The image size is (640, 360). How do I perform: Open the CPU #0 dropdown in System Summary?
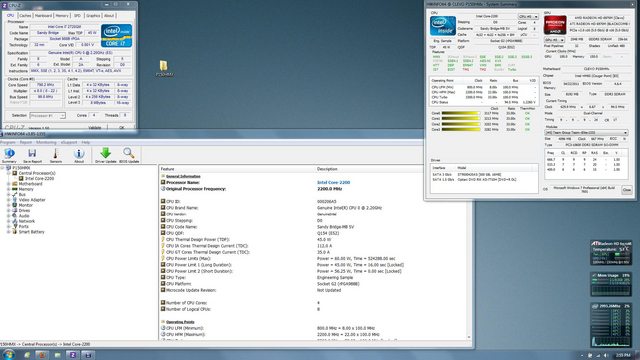click(528, 17)
